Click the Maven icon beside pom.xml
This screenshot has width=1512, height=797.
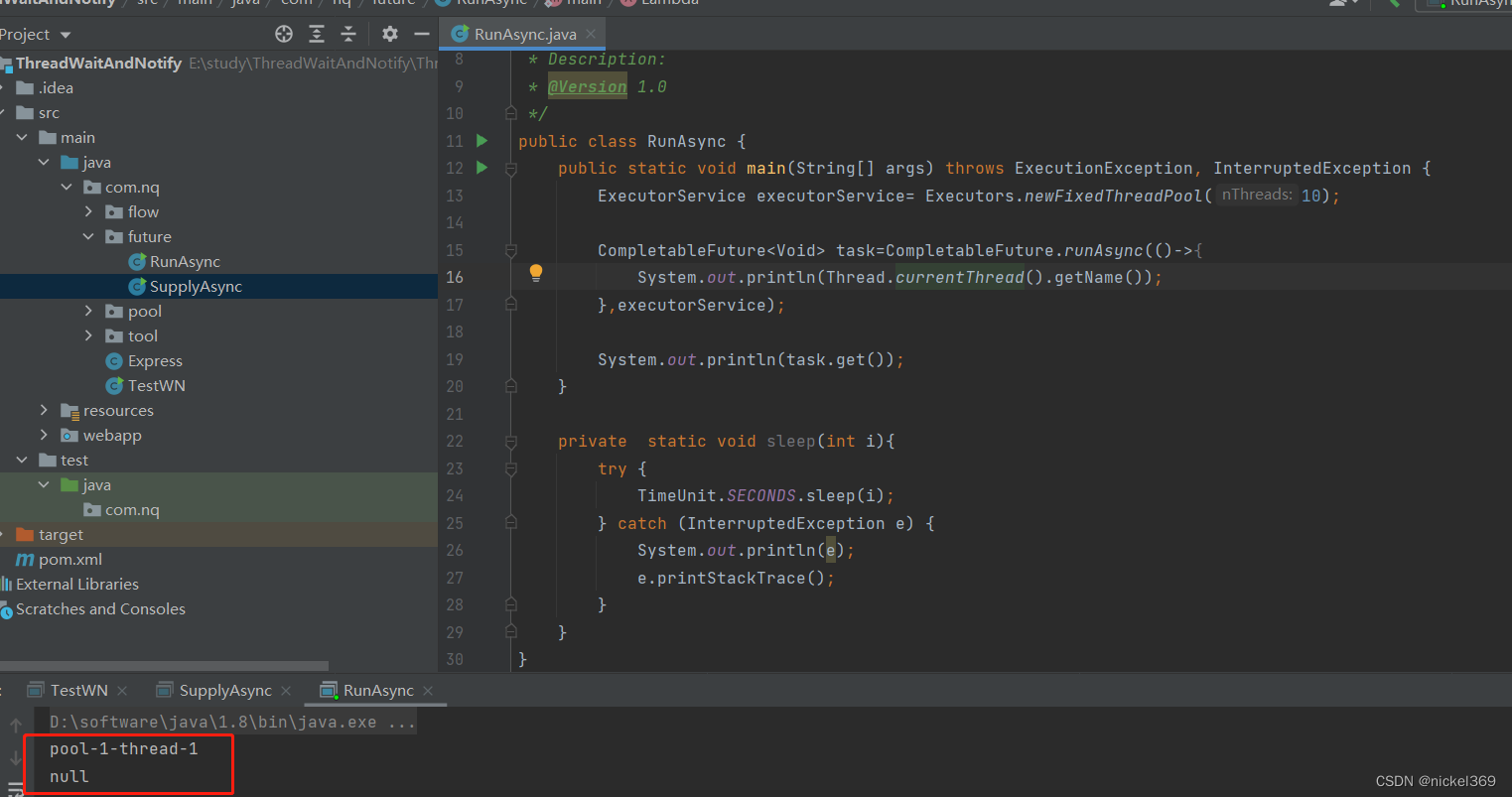tap(25, 559)
